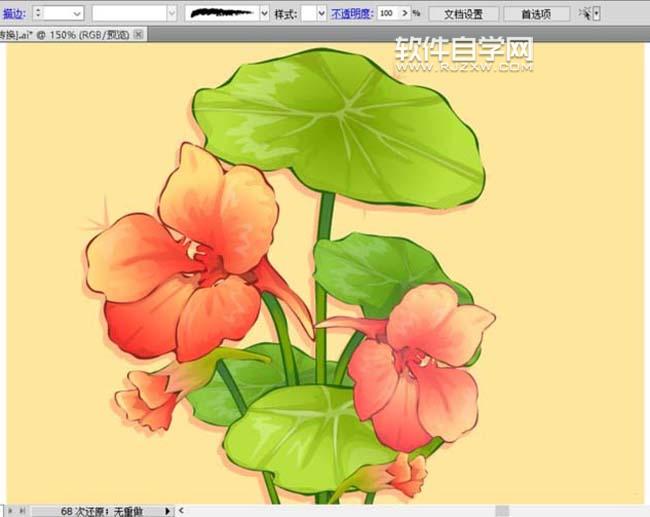Expand the select similar options arrow

[x=597, y=14]
